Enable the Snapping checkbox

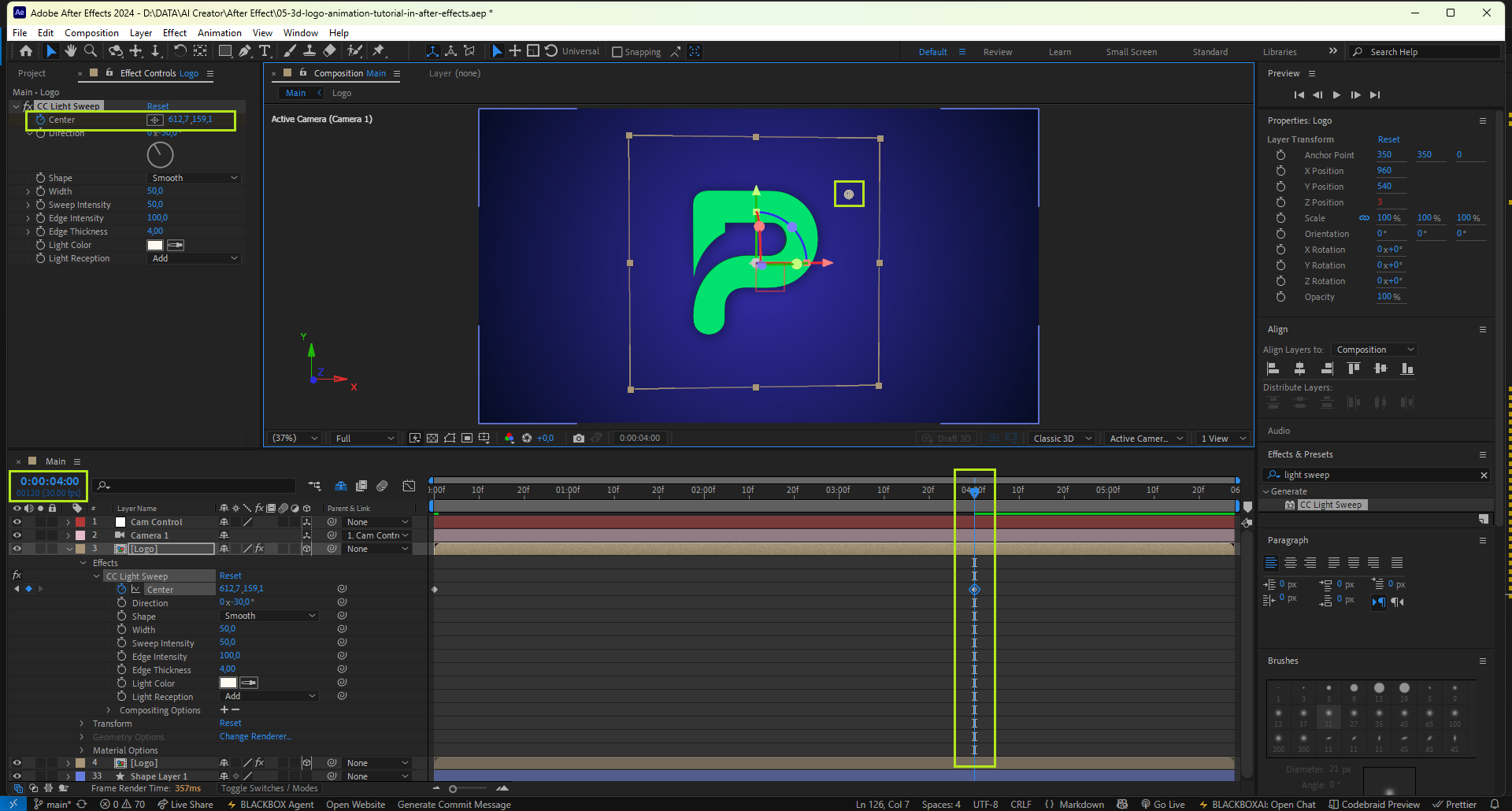(x=617, y=52)
